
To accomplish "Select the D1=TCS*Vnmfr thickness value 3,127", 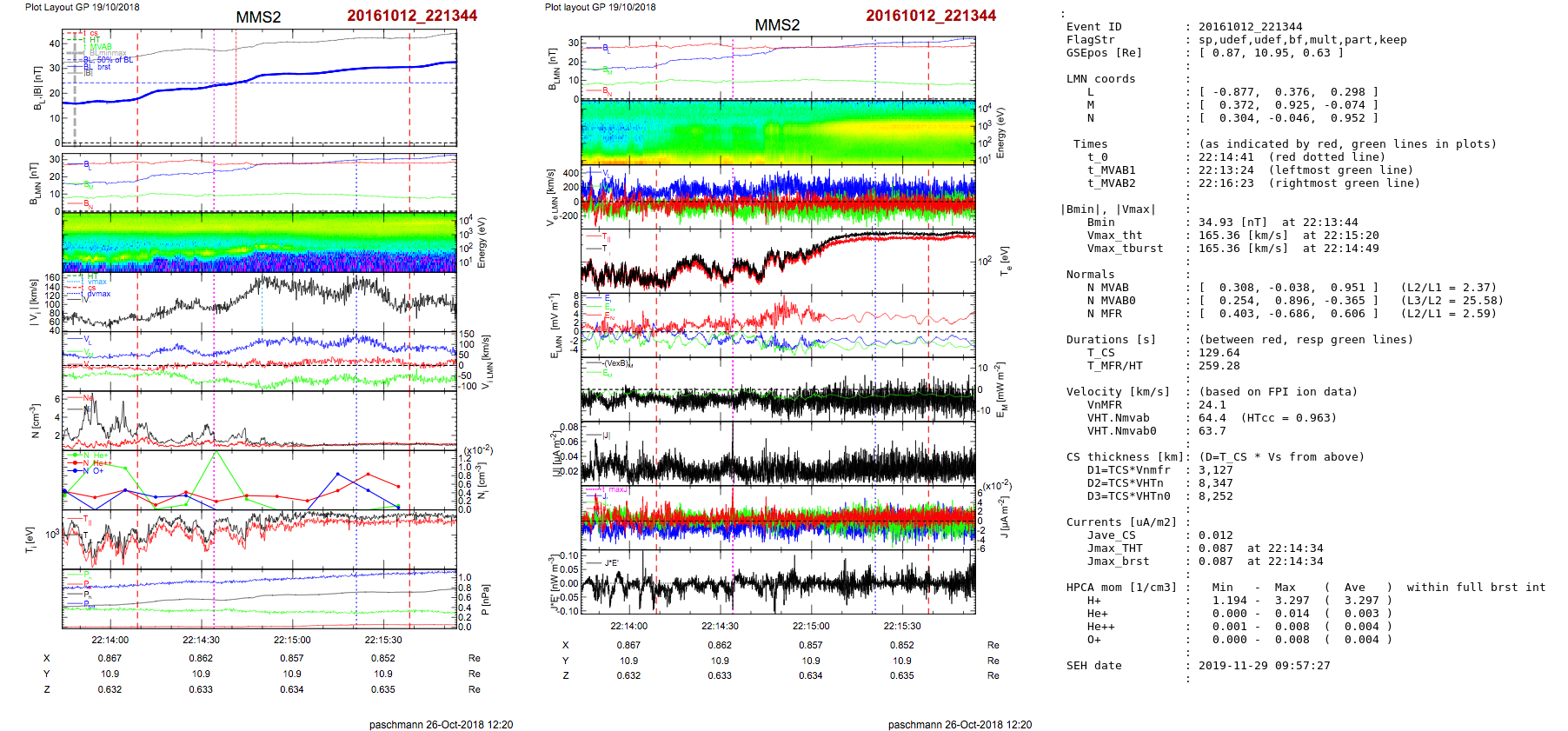I will coord(1215,470).
